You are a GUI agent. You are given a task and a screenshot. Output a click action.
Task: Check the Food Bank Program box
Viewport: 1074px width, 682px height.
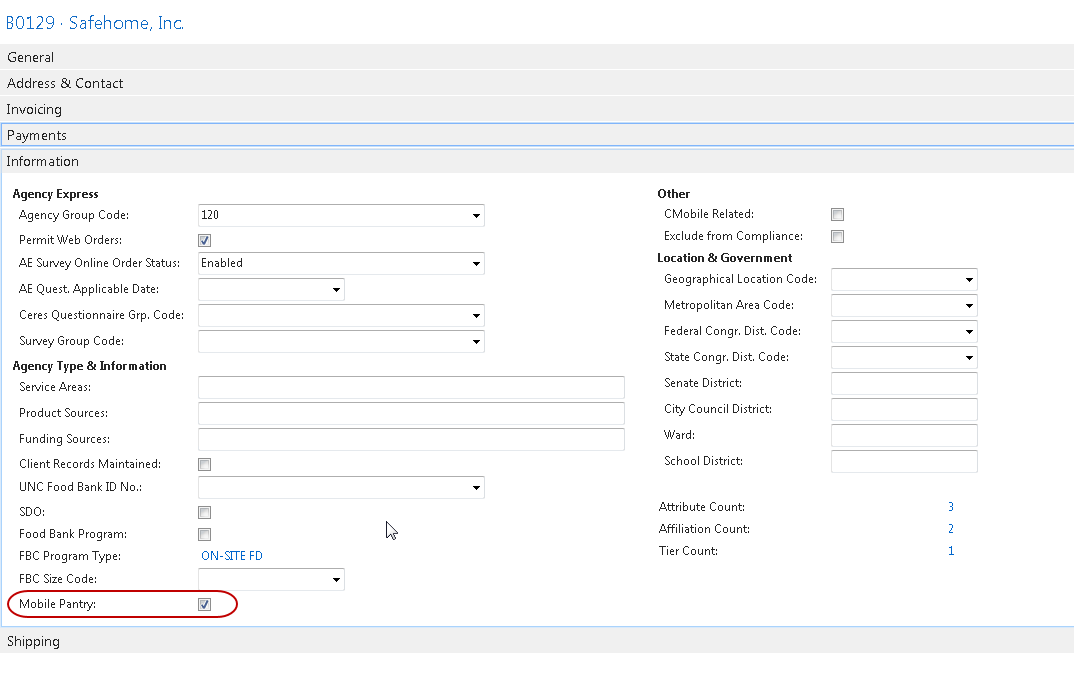click(x=205, y=535)
